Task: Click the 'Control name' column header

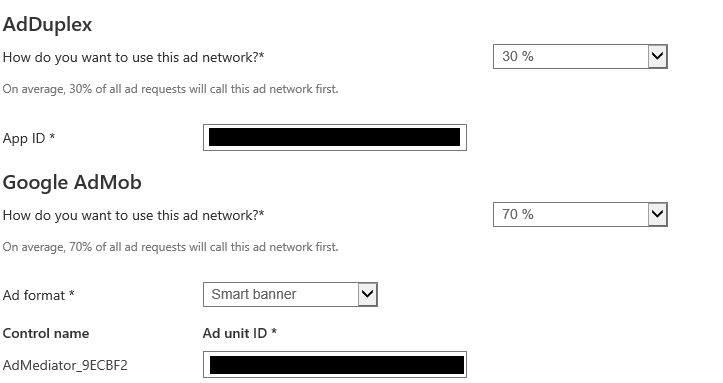Action: [46, 333]
